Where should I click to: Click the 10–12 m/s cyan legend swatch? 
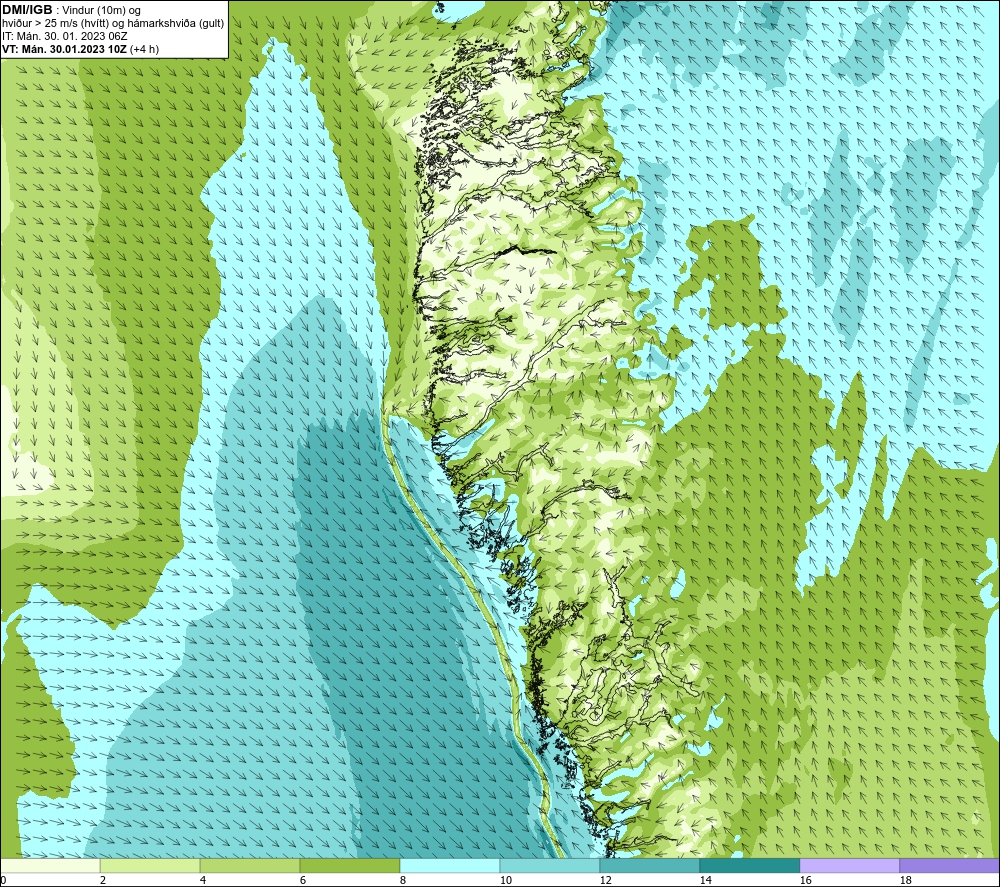[550, 865]
